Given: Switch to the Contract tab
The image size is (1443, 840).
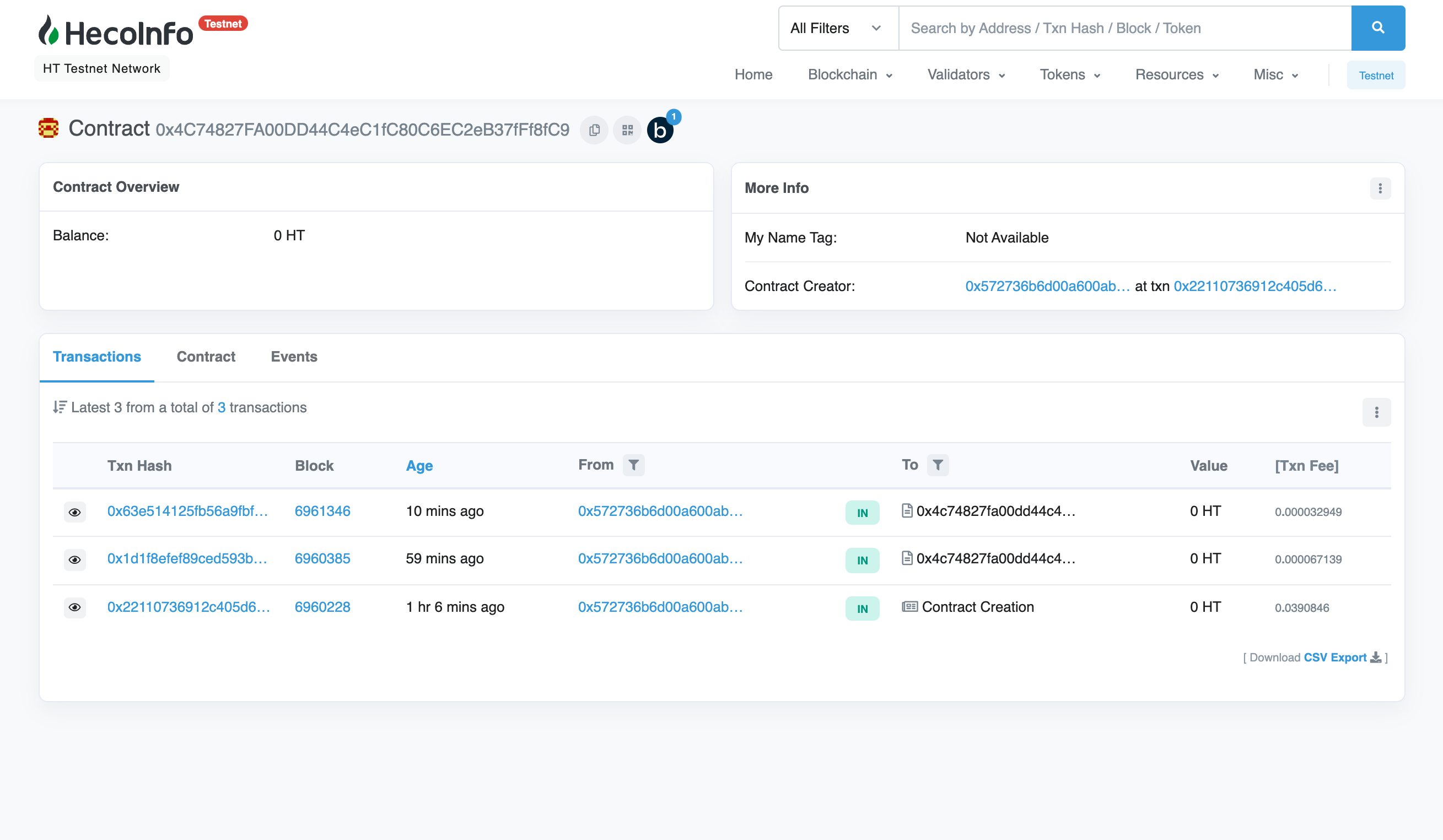Looking at the screenshot, I should 206,357.
